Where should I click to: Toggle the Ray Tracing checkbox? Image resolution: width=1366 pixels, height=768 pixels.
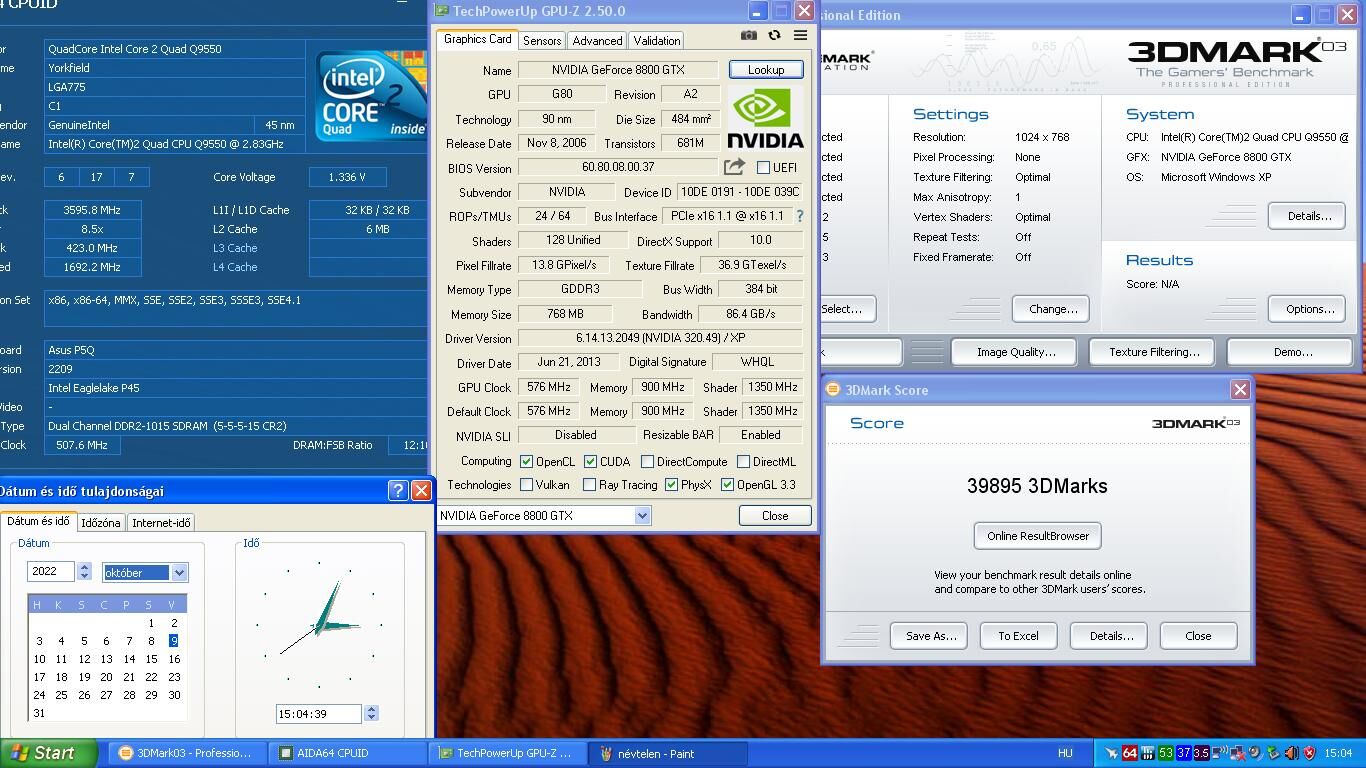(589, 484)
